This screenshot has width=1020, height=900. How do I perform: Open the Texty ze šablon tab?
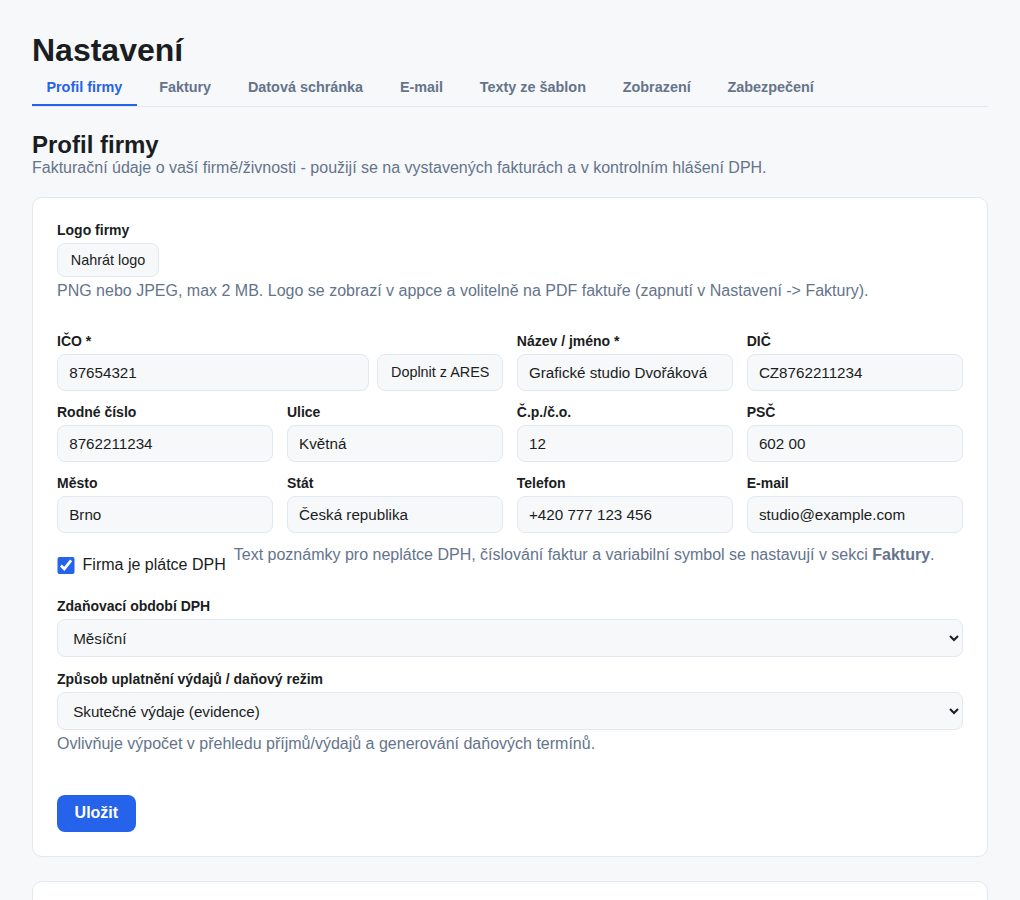(x=532, y=87)
